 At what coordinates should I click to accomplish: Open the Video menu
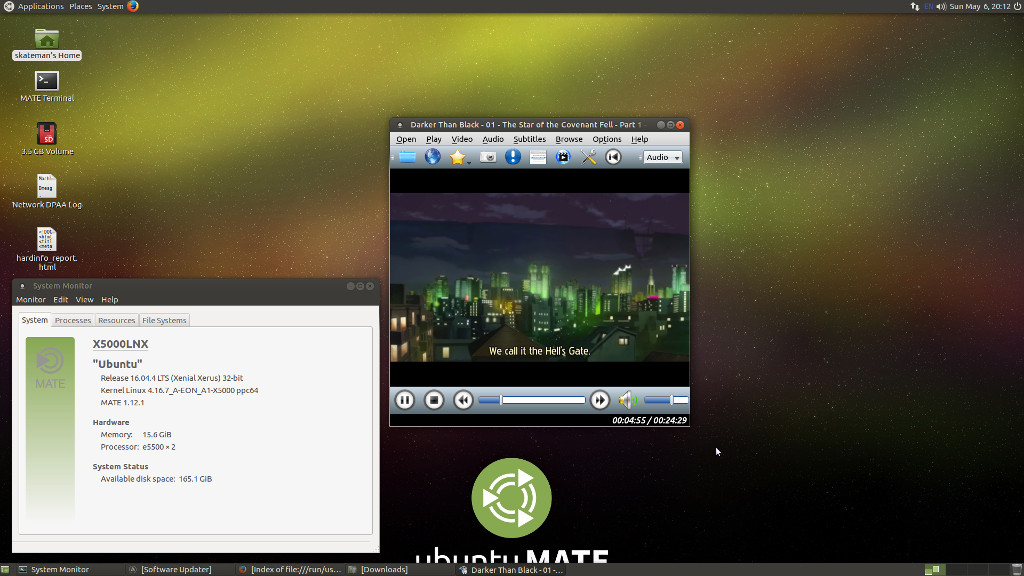pos(462,139)
